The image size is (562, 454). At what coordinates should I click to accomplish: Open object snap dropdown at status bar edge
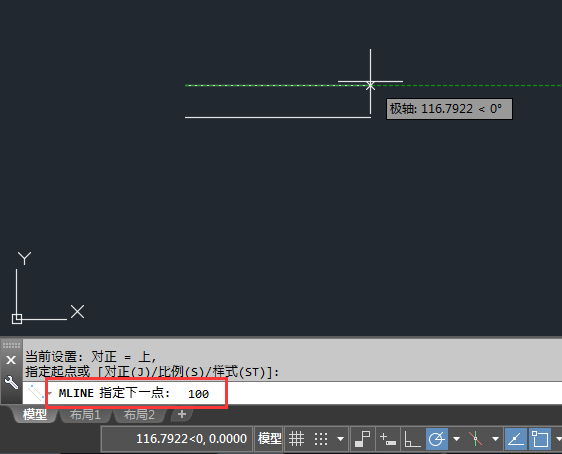pos(558,439)
